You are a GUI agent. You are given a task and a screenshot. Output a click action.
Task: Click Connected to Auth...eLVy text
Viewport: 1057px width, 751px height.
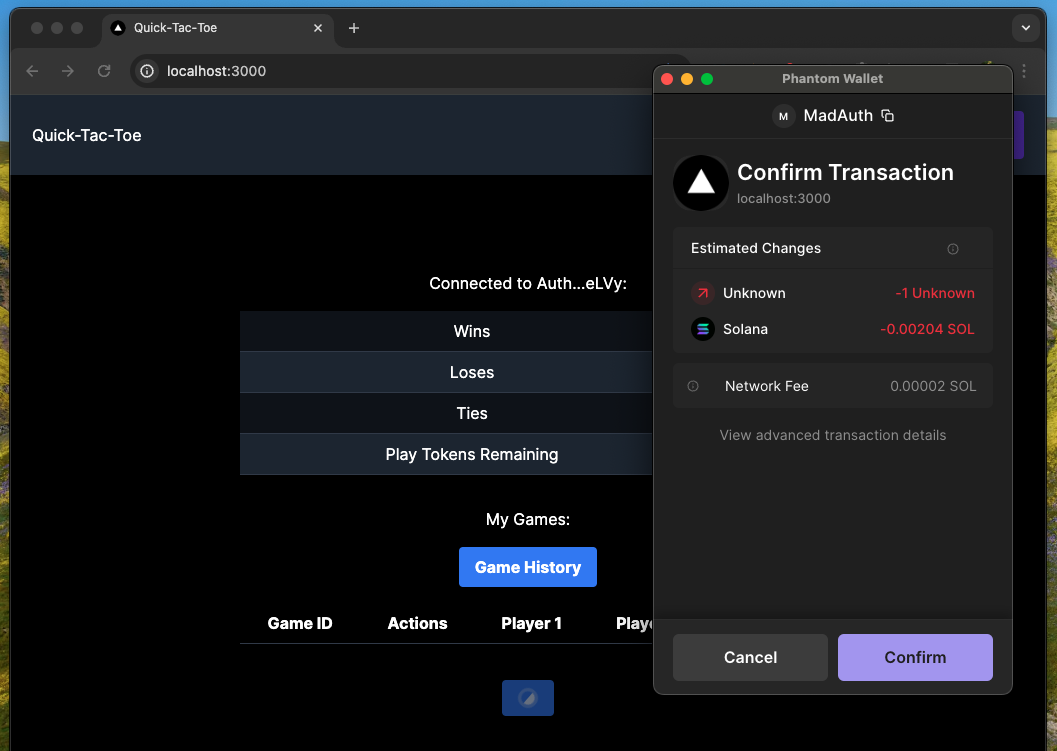528,284
